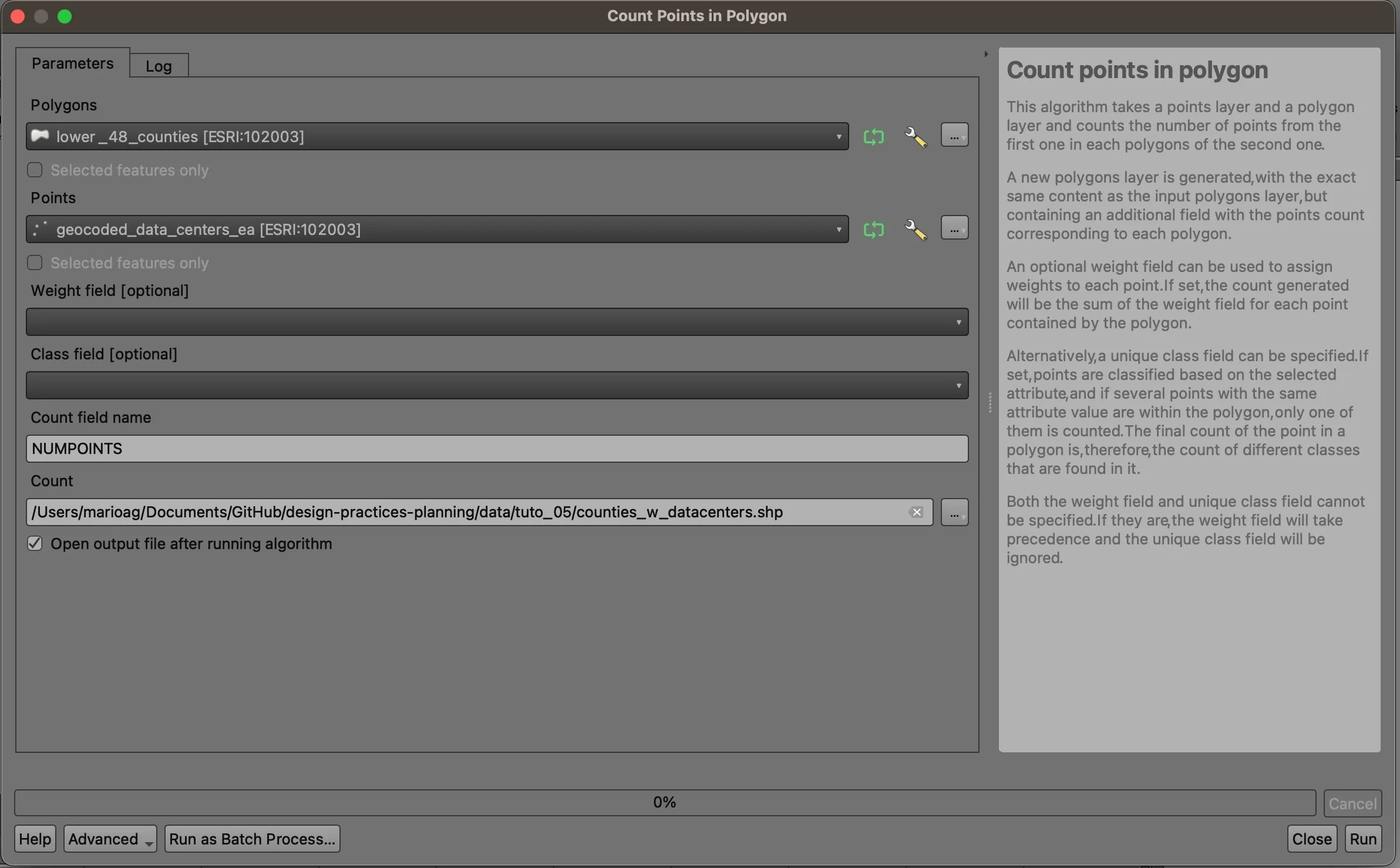Enable Selected features only under Polygons

35,170
